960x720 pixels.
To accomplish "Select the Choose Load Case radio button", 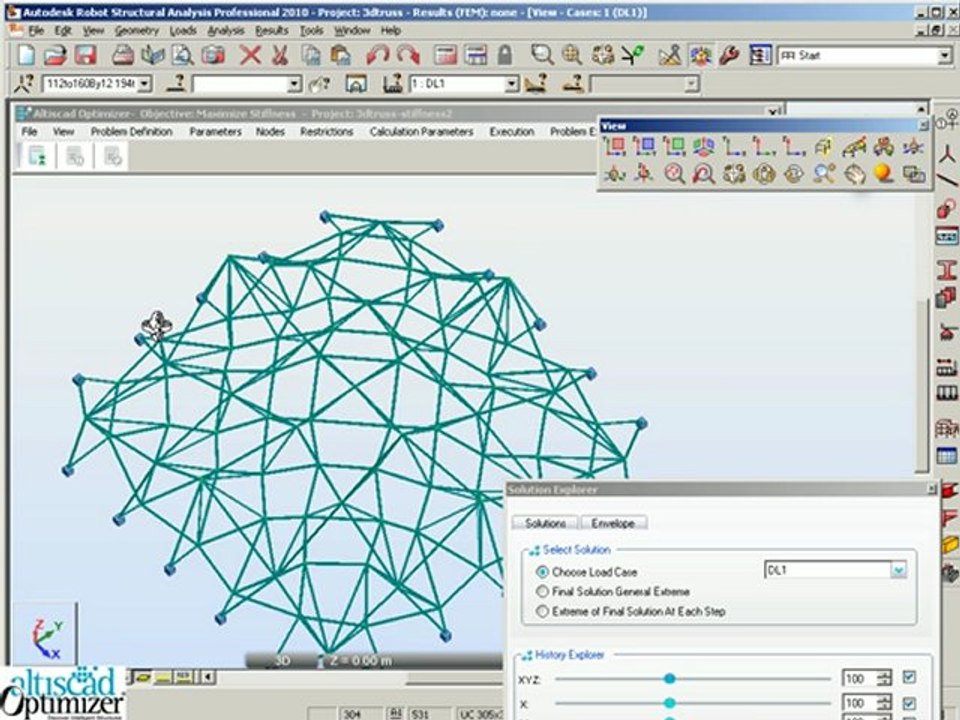I will click(542, 572).
